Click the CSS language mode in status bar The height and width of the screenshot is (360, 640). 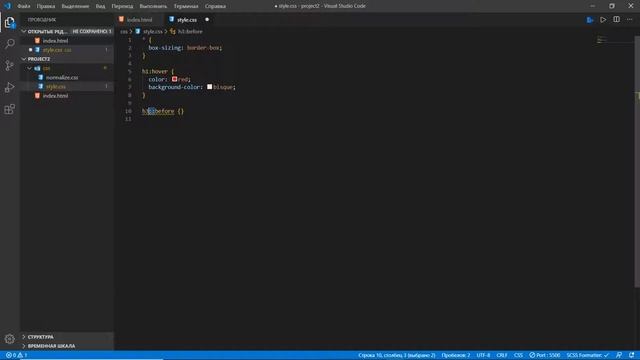[x=518, y=355]
